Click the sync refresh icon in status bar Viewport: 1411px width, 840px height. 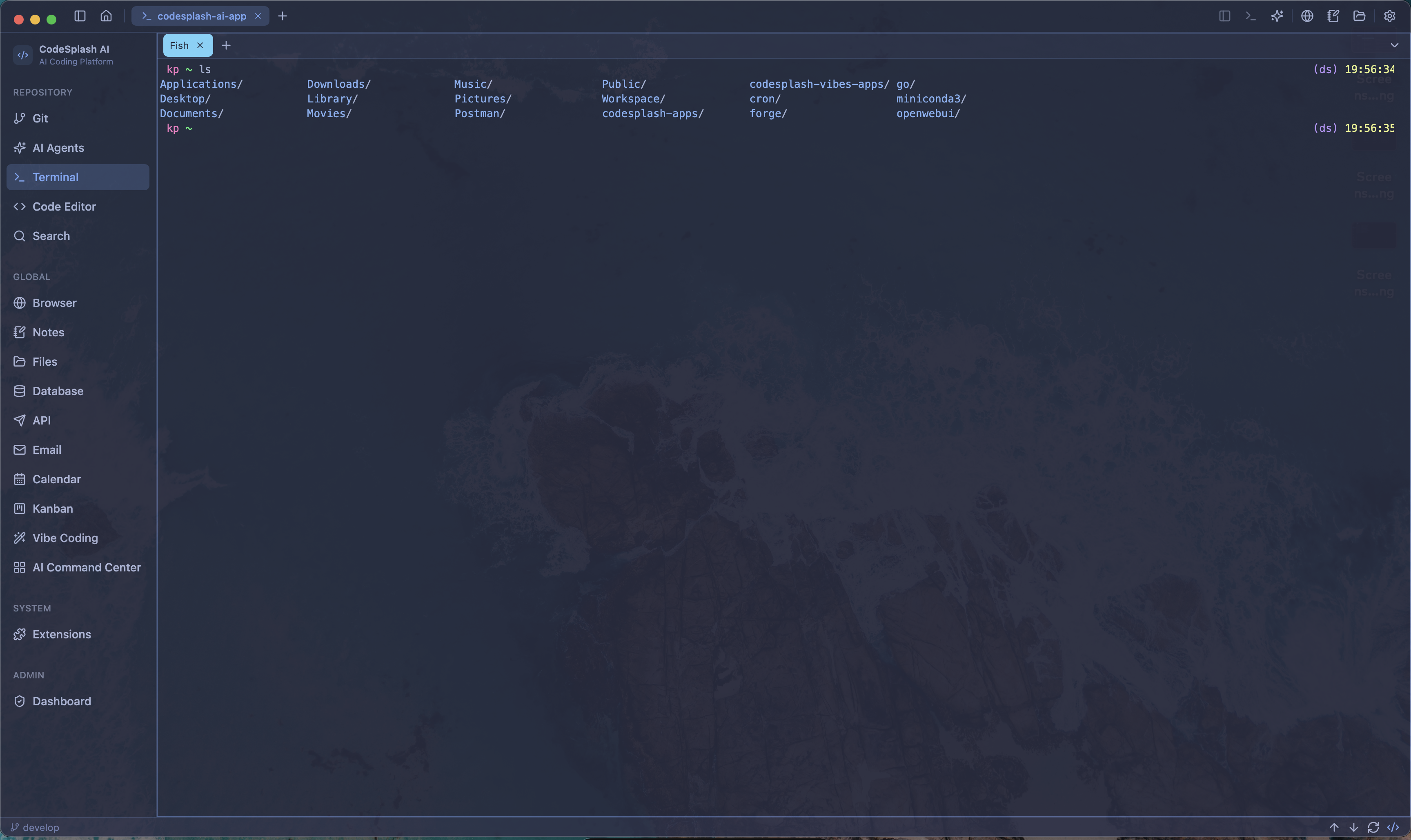pos(1373,827)
